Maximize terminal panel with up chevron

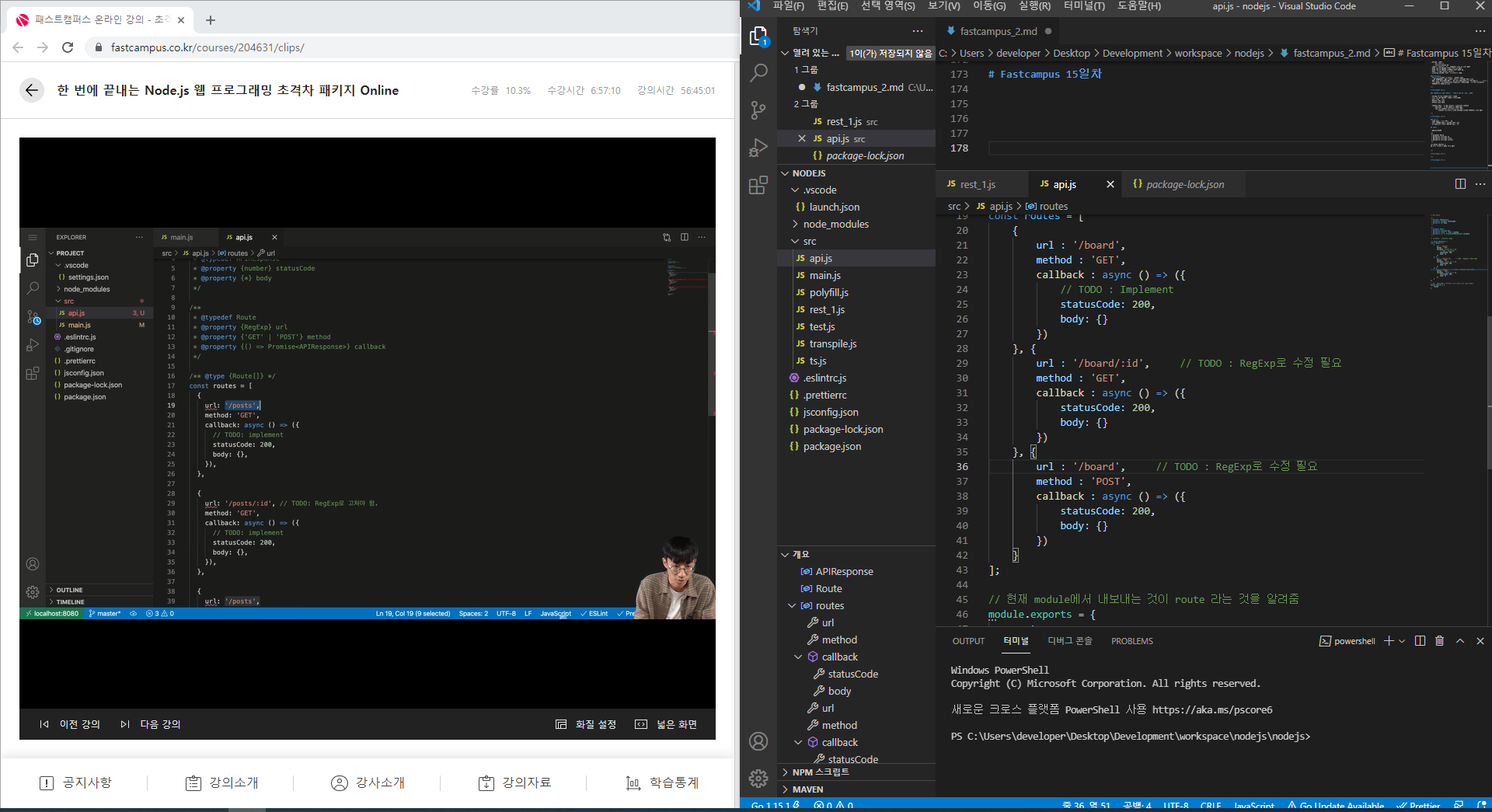pyautogui.click(x=1460, y=641)
